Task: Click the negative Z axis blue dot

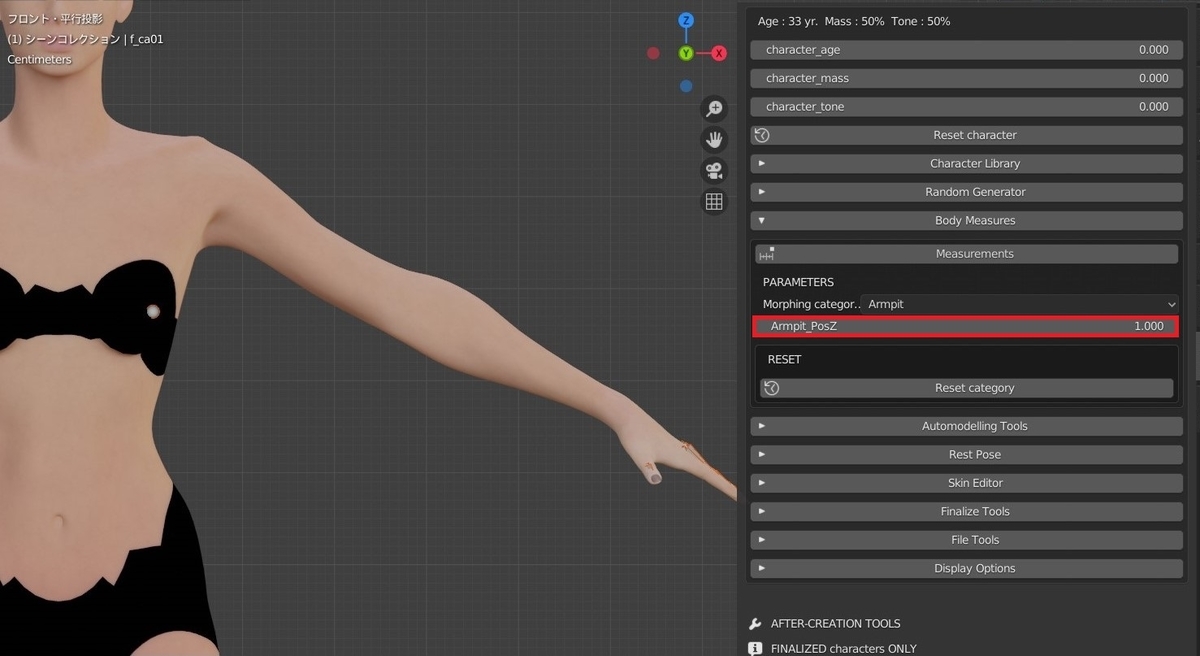Action: tap(686, 86)
